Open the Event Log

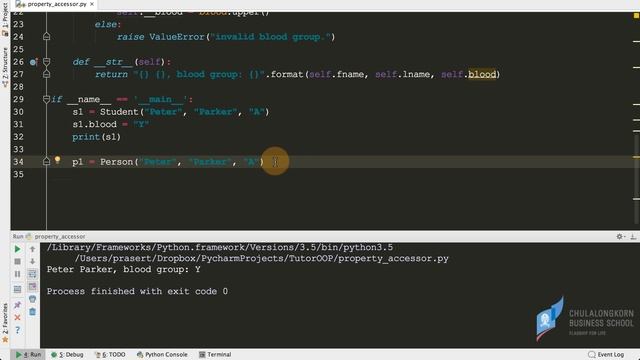coord(606,355)
